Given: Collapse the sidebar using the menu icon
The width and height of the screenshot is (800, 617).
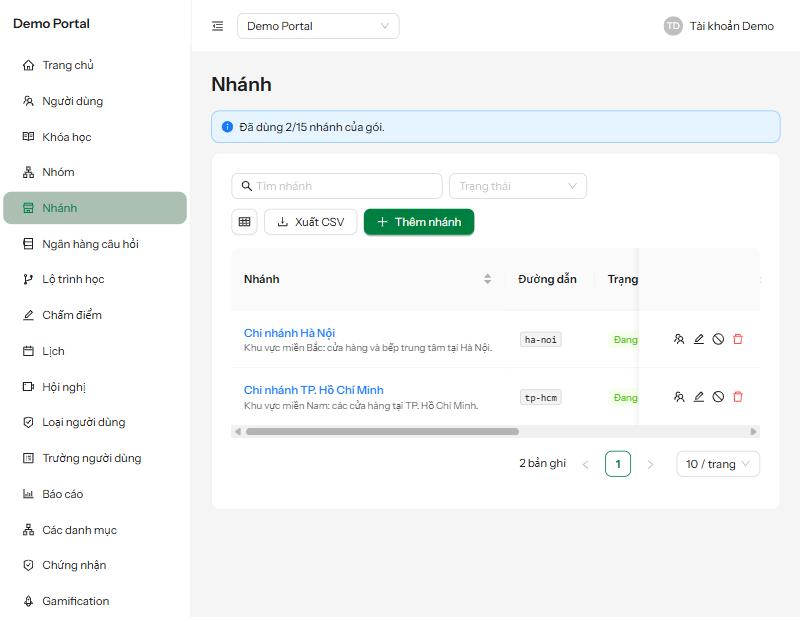Looking at the screenshot, I should pos(217,26).
